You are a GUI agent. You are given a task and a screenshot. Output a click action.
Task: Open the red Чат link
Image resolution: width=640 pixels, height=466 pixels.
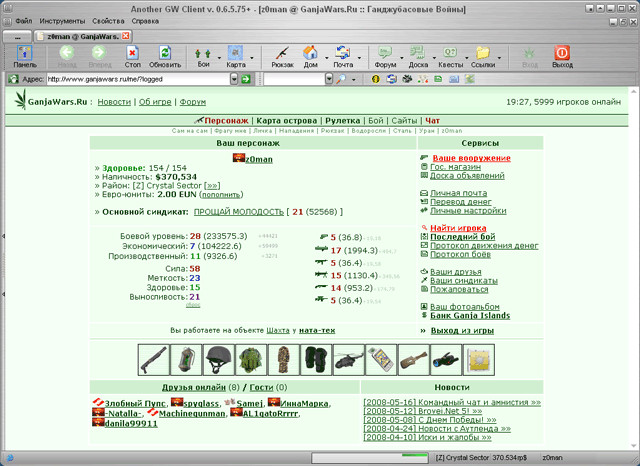coord(432,121)
